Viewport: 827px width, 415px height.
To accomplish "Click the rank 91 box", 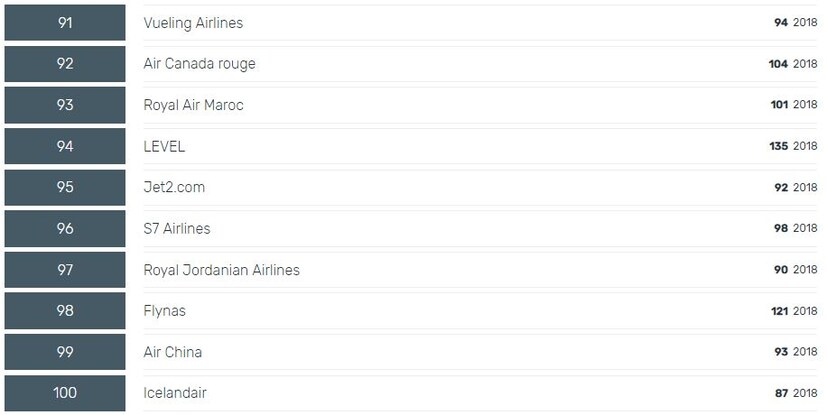I will pos(65,23).
